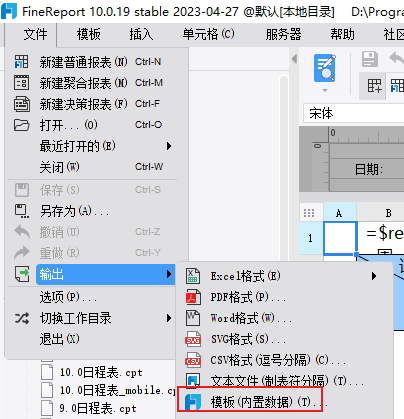The image size is (404, 419).
Task: Click the add grid report toolbar icon
Action: click(x=375, y=86)
